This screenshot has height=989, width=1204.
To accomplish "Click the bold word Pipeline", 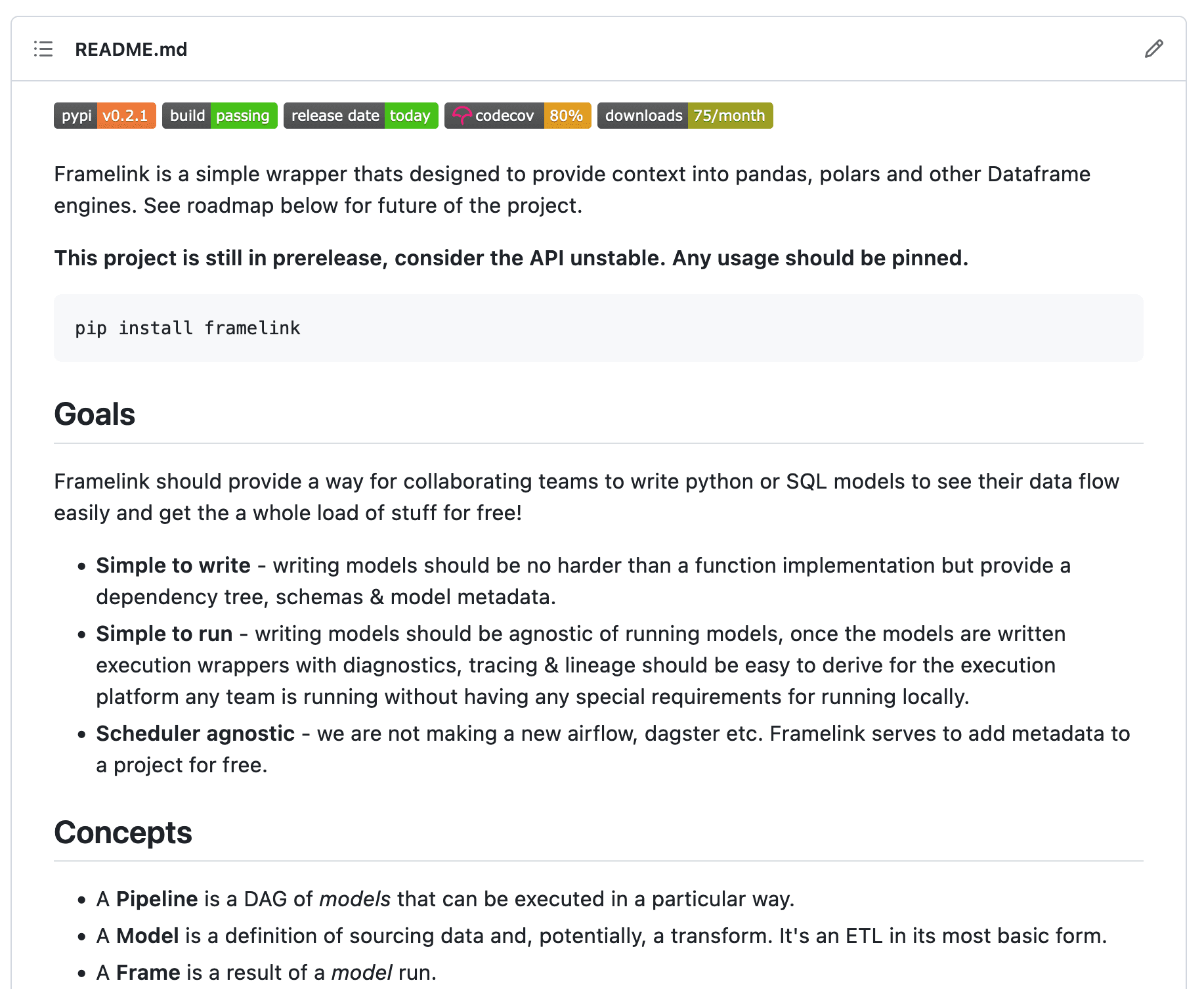I will point(157,899).
